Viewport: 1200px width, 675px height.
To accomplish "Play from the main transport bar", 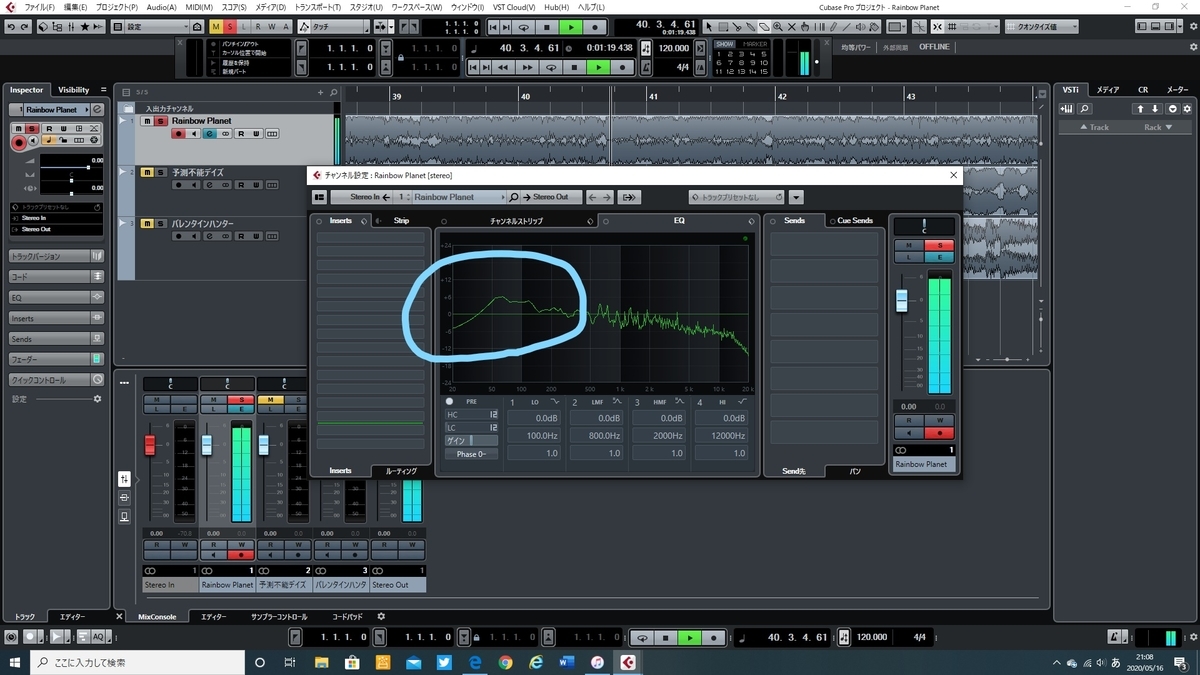I will click(x=597, y=67).
